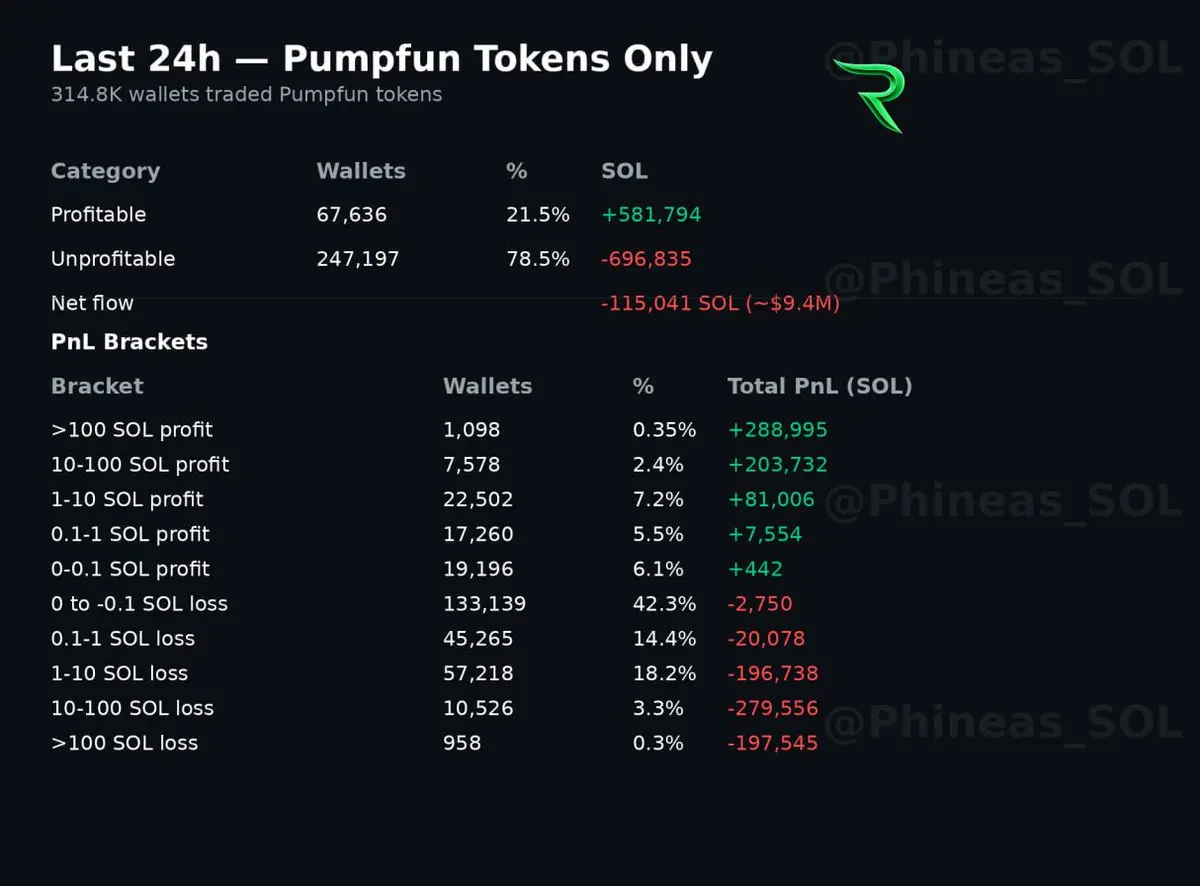Click the 'Last 24h — Pumpfun Tokens Only' title

382,59
